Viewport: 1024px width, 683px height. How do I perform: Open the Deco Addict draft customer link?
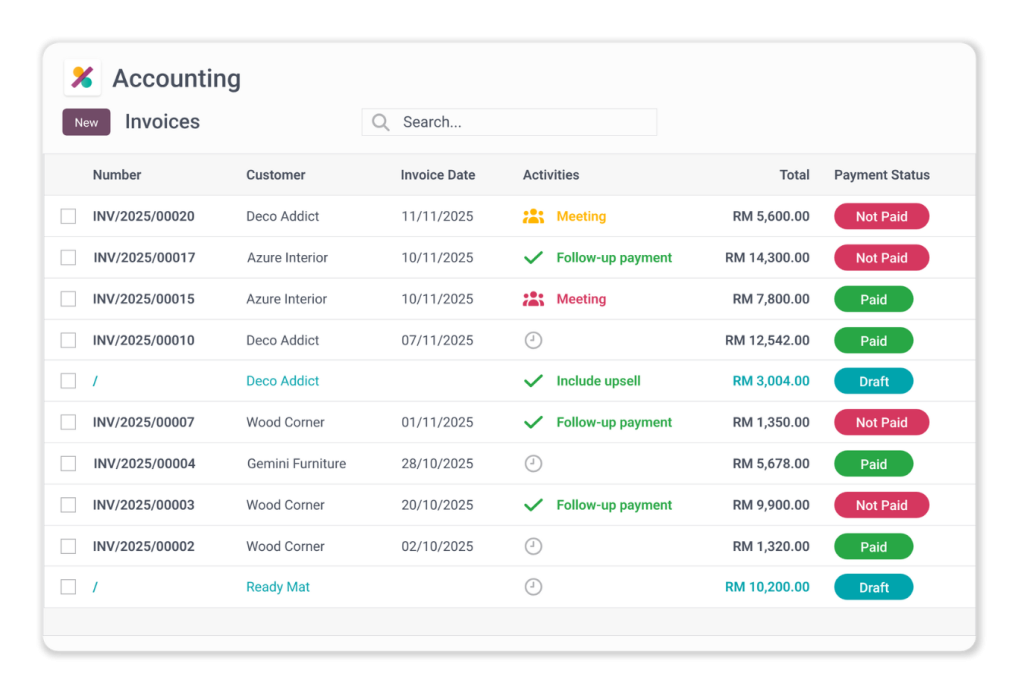click(282, 381)
